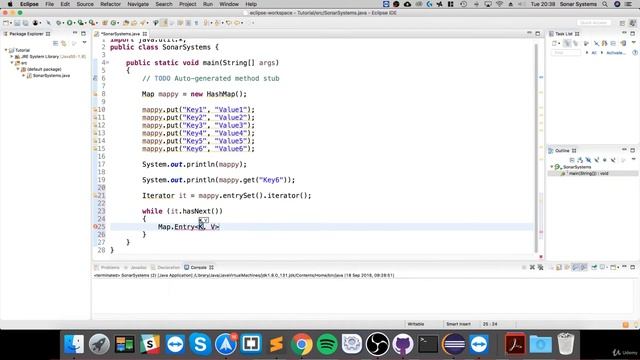The width and height of the screenshot is (640, 360).
Task: Toggle Sort in Outline view toolbar
Action: click(580, 160)
